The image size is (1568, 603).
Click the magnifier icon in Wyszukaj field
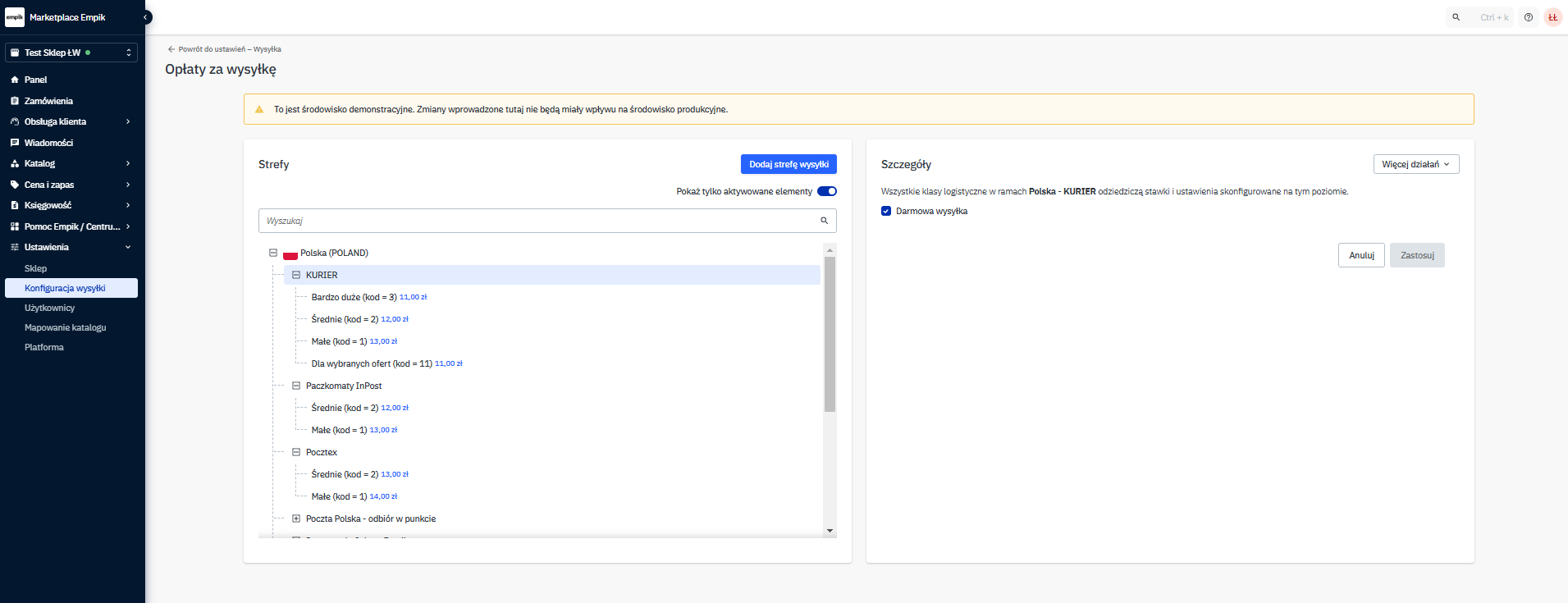[x=825, y=221]
